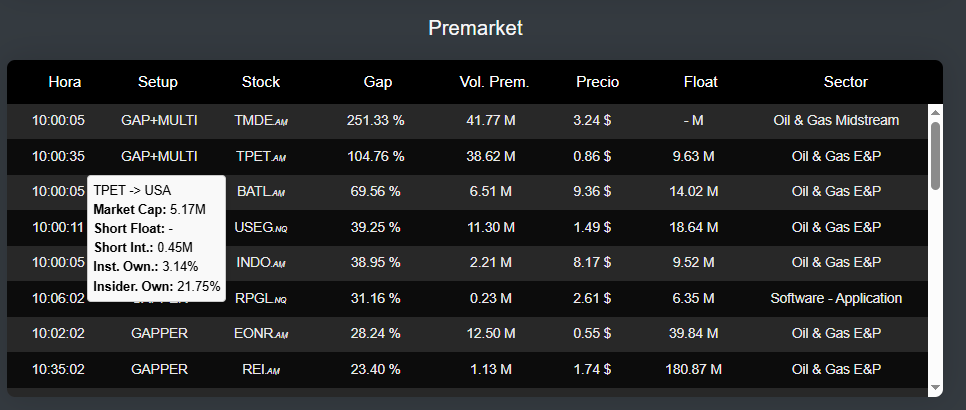Click the 0.86 $ price cell
The image size is (966, 410).
click(592, 156)
